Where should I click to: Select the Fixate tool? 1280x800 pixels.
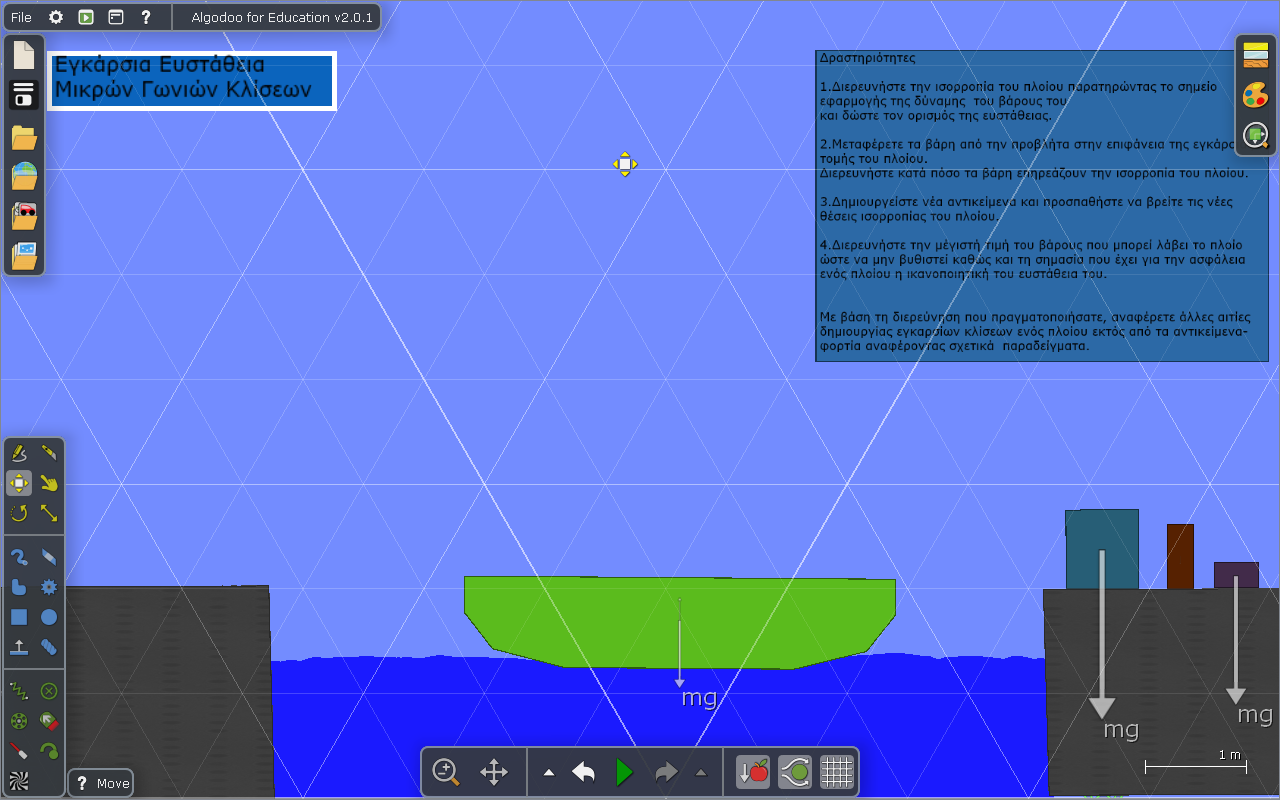49,690
